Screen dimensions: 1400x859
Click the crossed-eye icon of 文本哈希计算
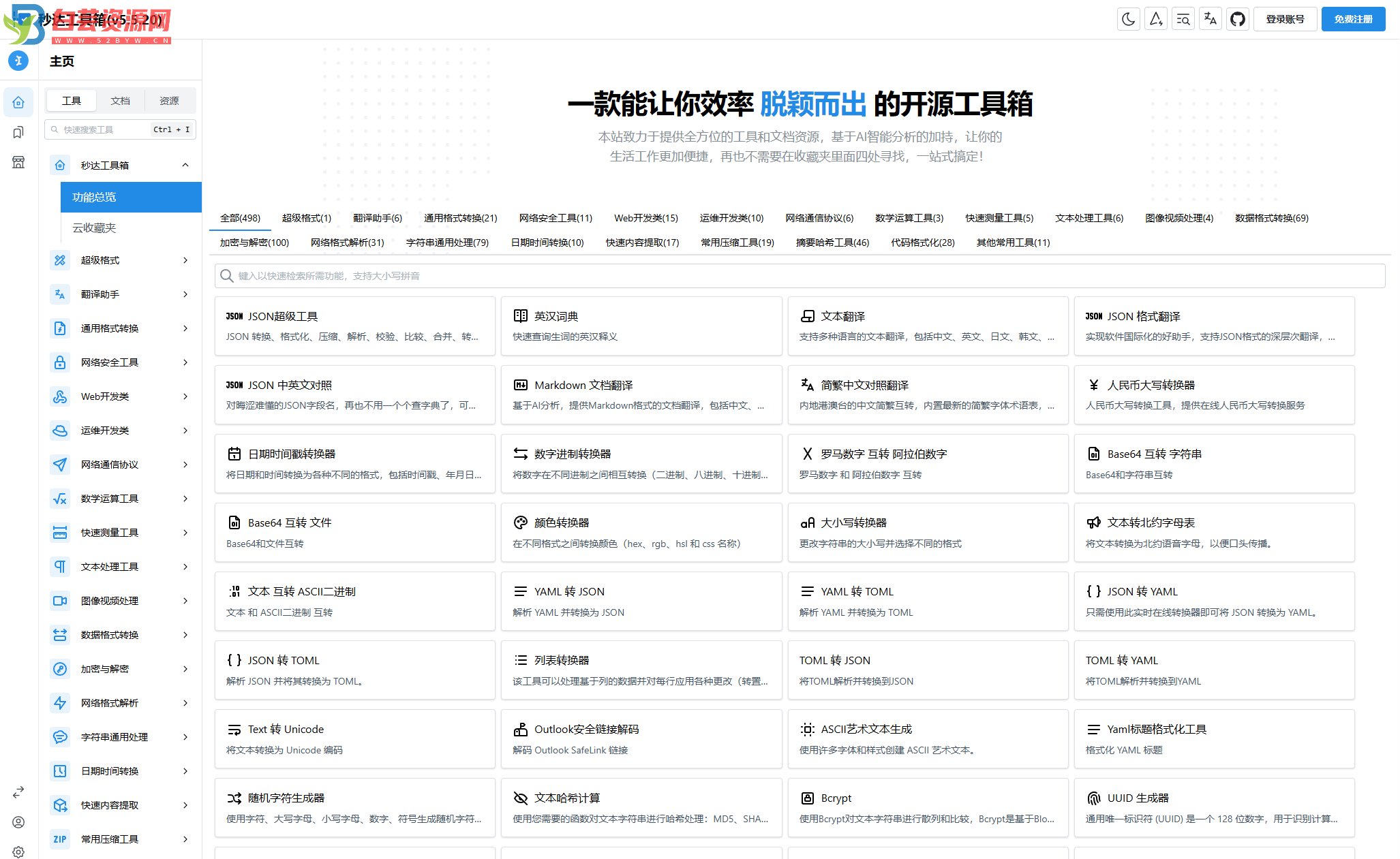(521, 798)
